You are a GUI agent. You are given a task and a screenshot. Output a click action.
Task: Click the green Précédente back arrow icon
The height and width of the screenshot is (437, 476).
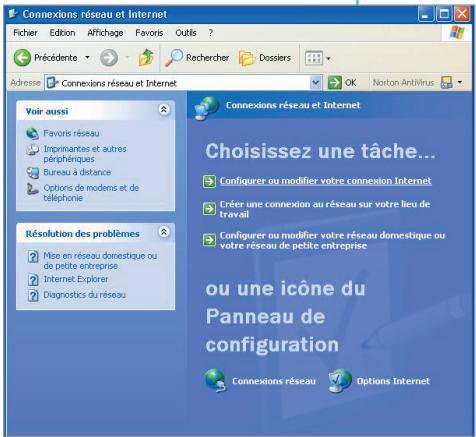[22, 58]
